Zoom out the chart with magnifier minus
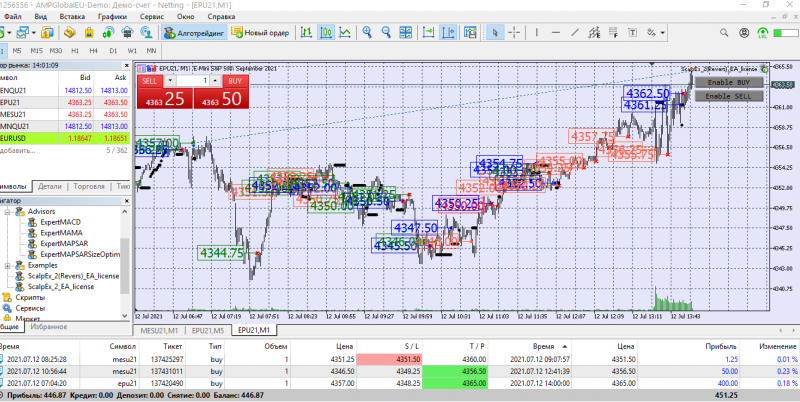Image resolution: width=800 pixels, height=402 pixels. 386,33
